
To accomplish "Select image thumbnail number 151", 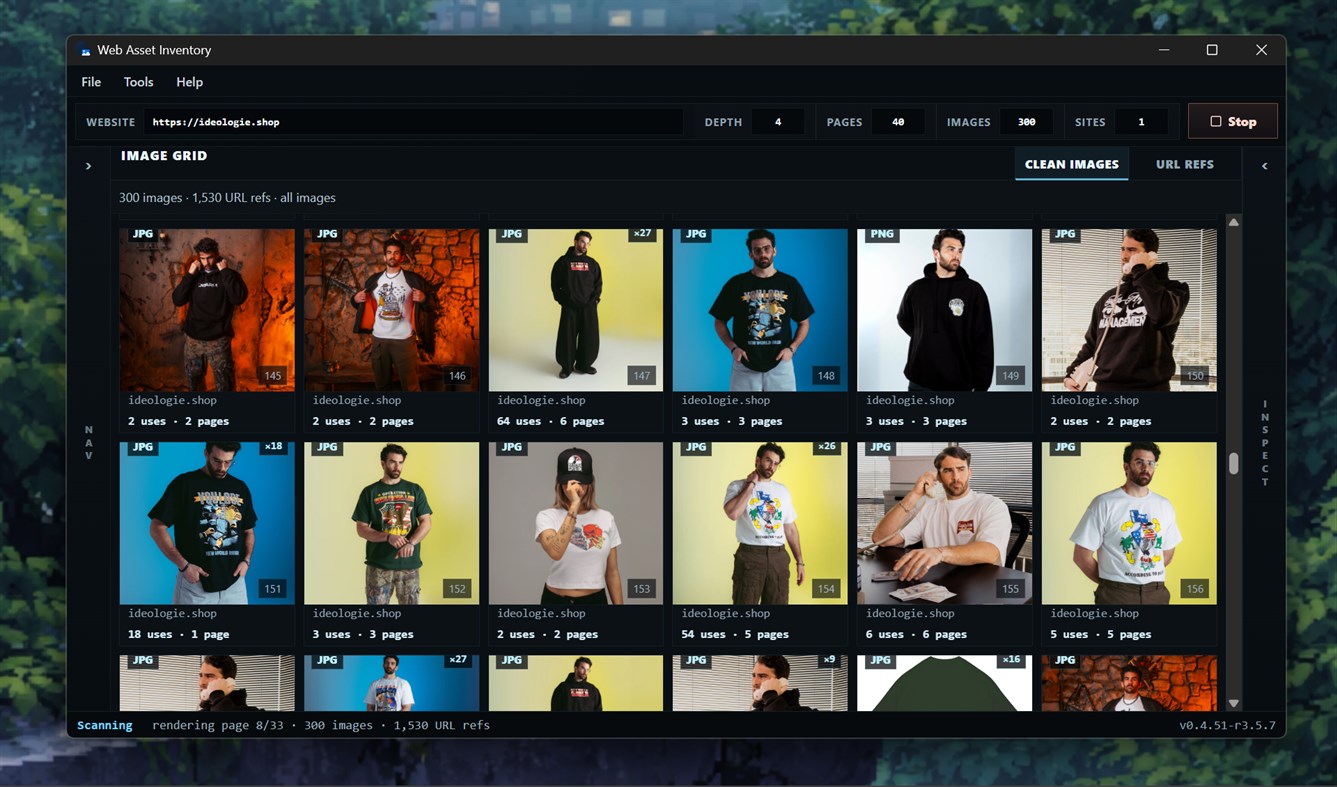I will coord(207,523).
